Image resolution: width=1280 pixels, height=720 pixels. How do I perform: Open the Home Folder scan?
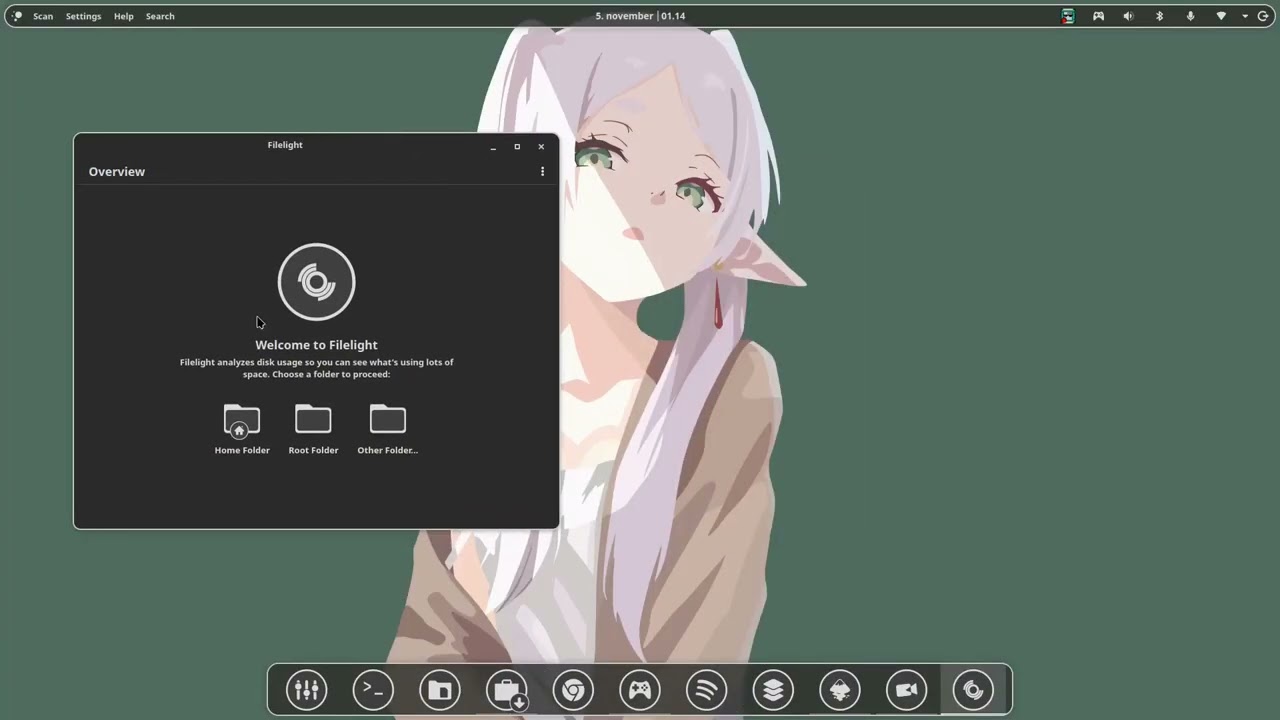(242, 430)
